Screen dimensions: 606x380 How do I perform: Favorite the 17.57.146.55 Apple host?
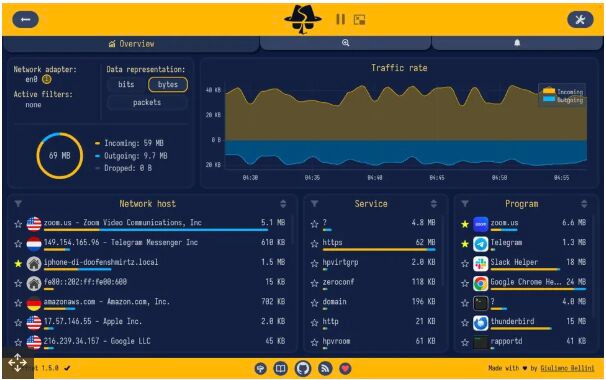click(x=18, y=323)
